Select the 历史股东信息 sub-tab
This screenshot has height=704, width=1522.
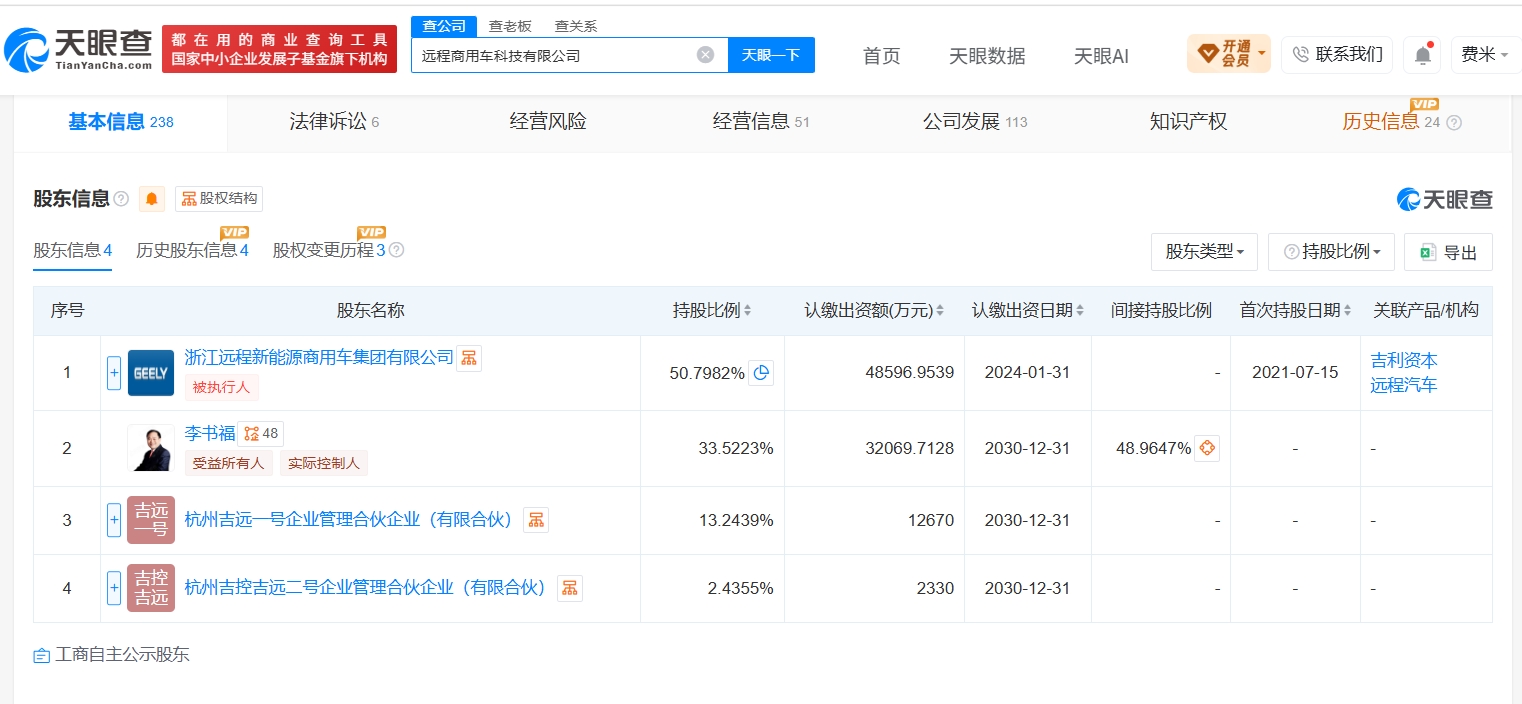192,250
